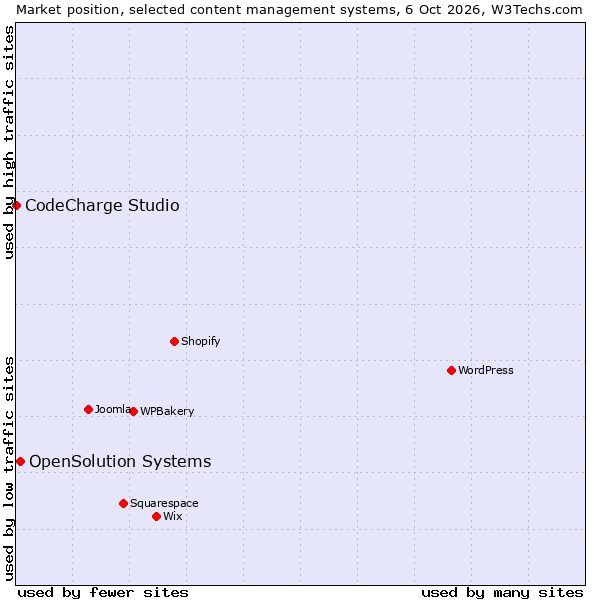Select the Squarespace data point
This screenshot has height=600, width=600.
tap(123, 504)
